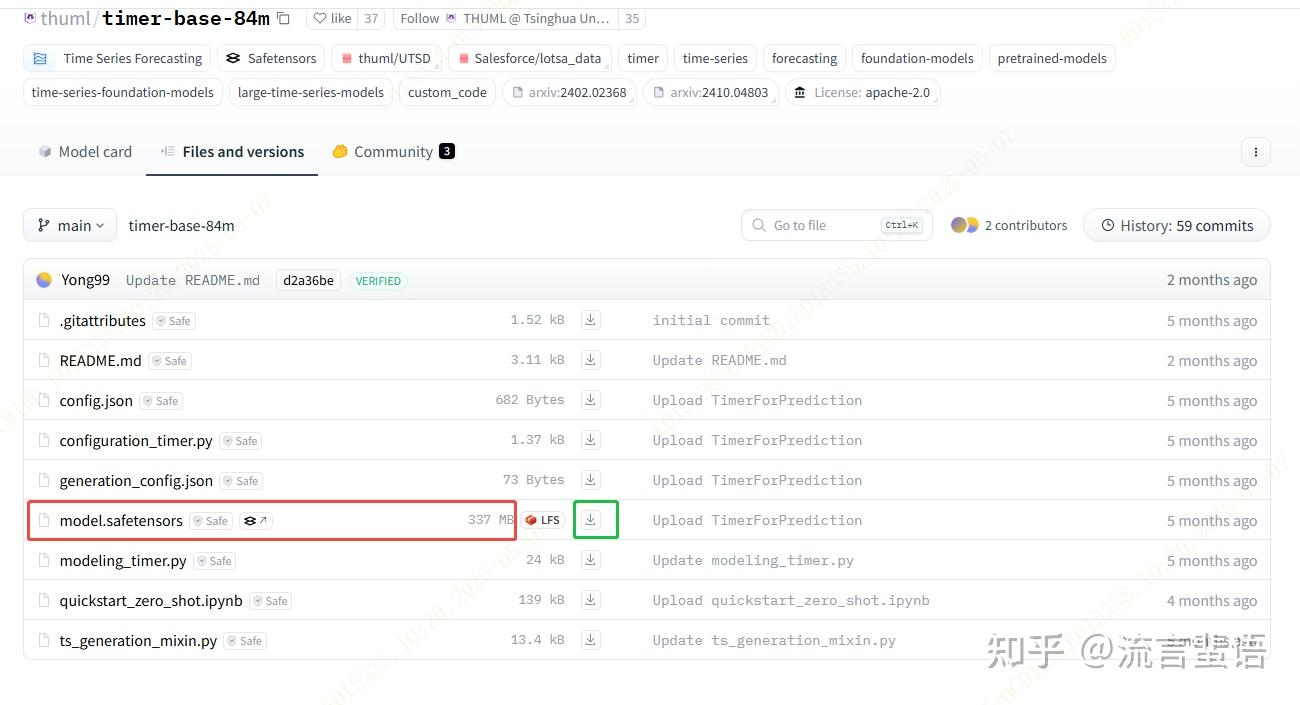Download the quickstart_zero_shot.ipynb notebook

click(590, 600)
